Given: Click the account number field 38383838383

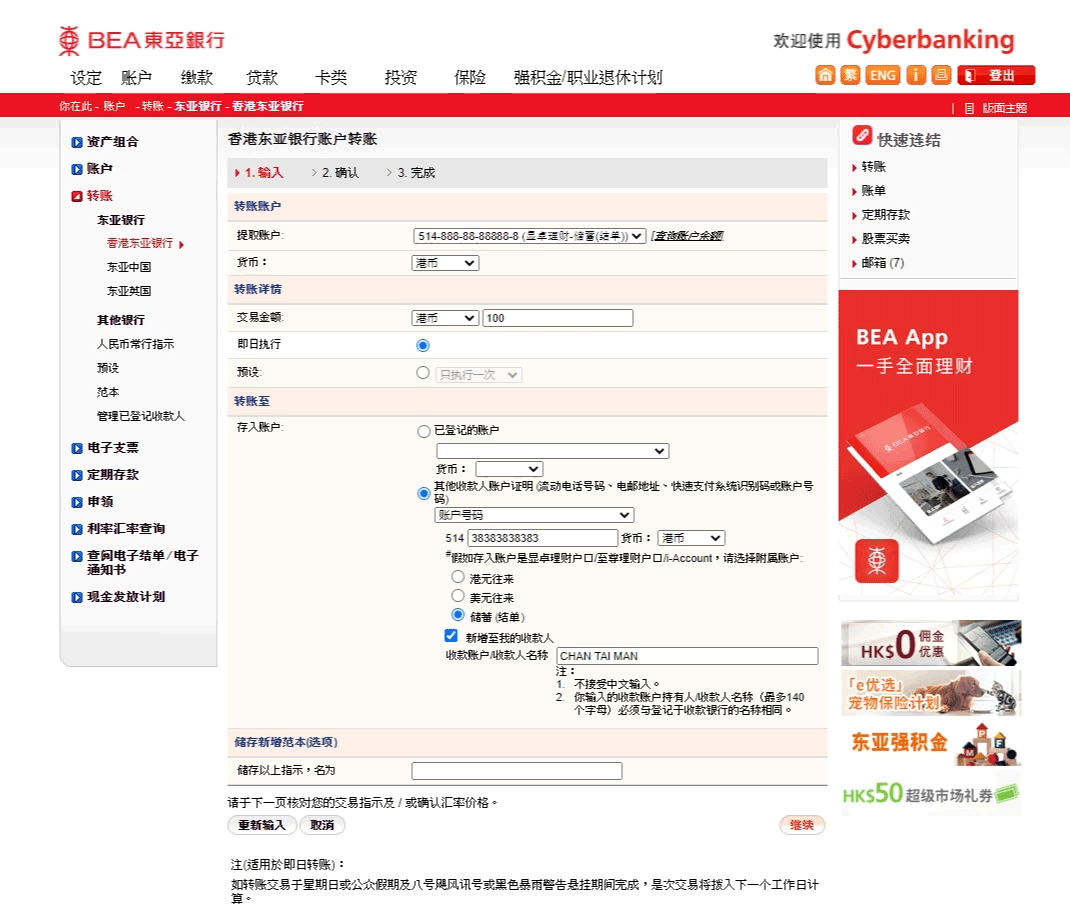Looking at the screenshot, I should pos(543,538).
